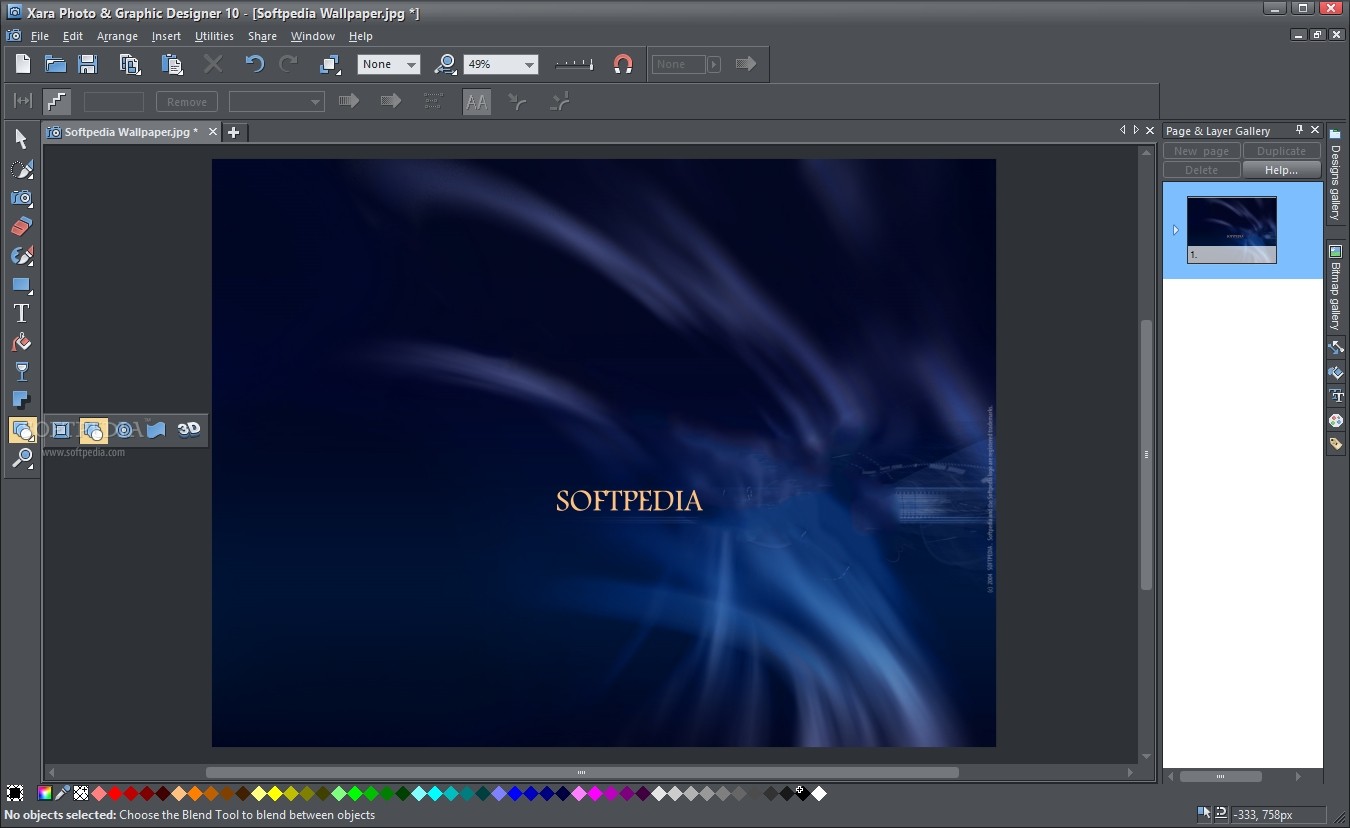Screen dimensions: 1350x828
Task: Undo the last action
Action: point(255,64)
